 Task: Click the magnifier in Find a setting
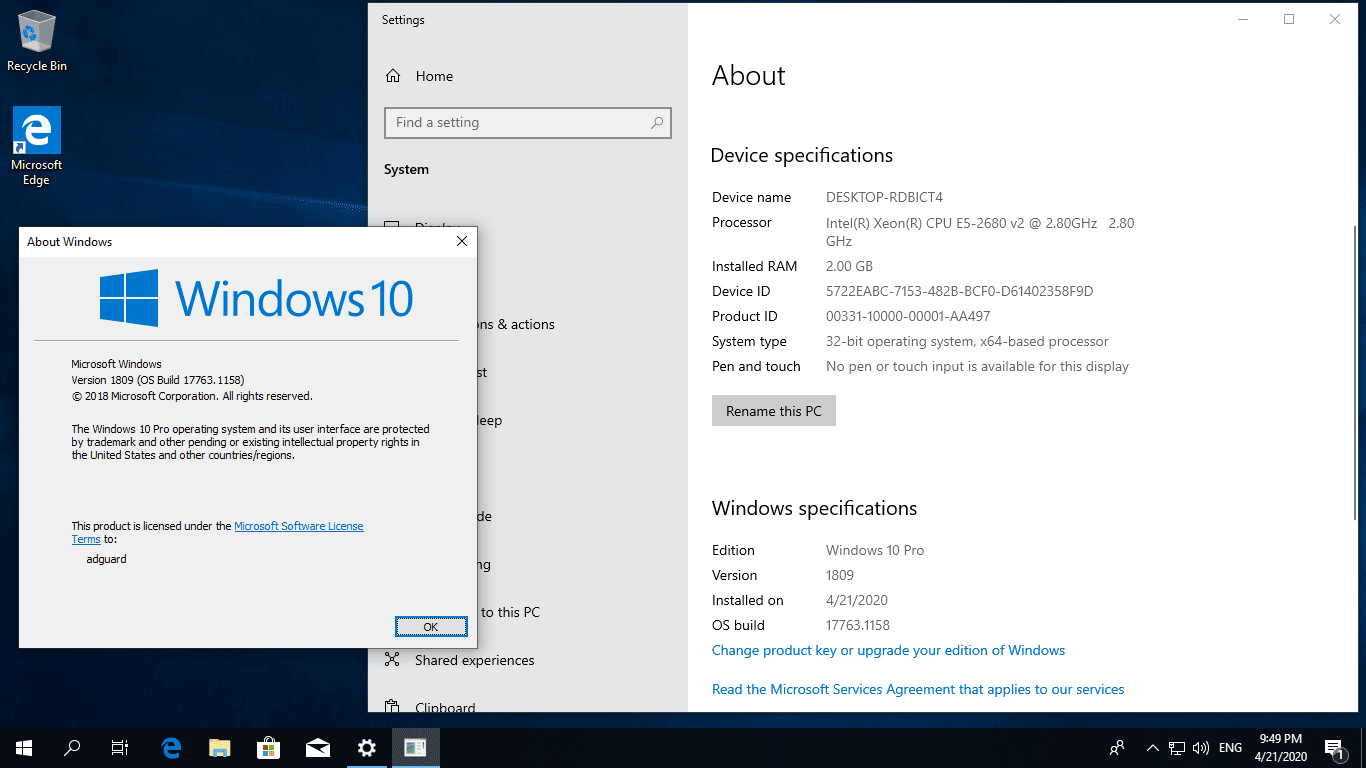click(657, 123)
